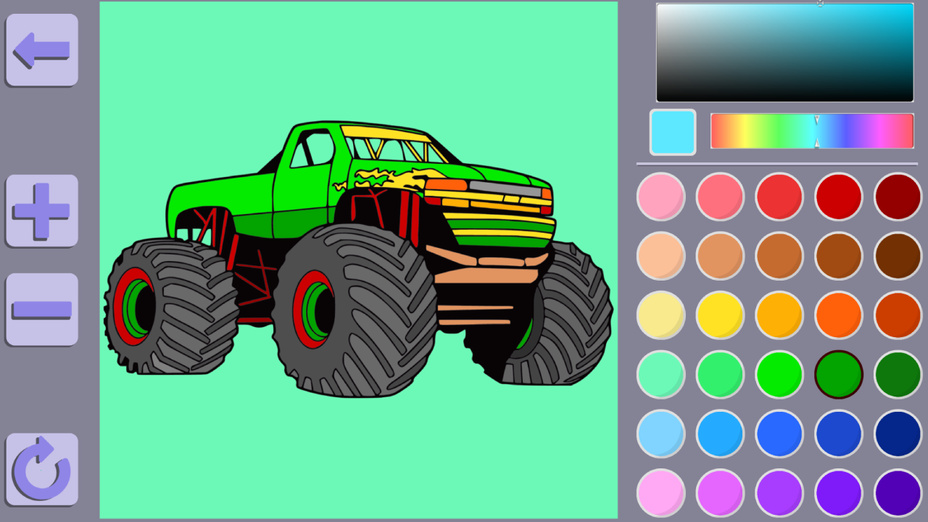Image resolution: width=928 pixels, height=522 pixels.
Task: Zoom in with the plus icon
Action: pos(42,211)
